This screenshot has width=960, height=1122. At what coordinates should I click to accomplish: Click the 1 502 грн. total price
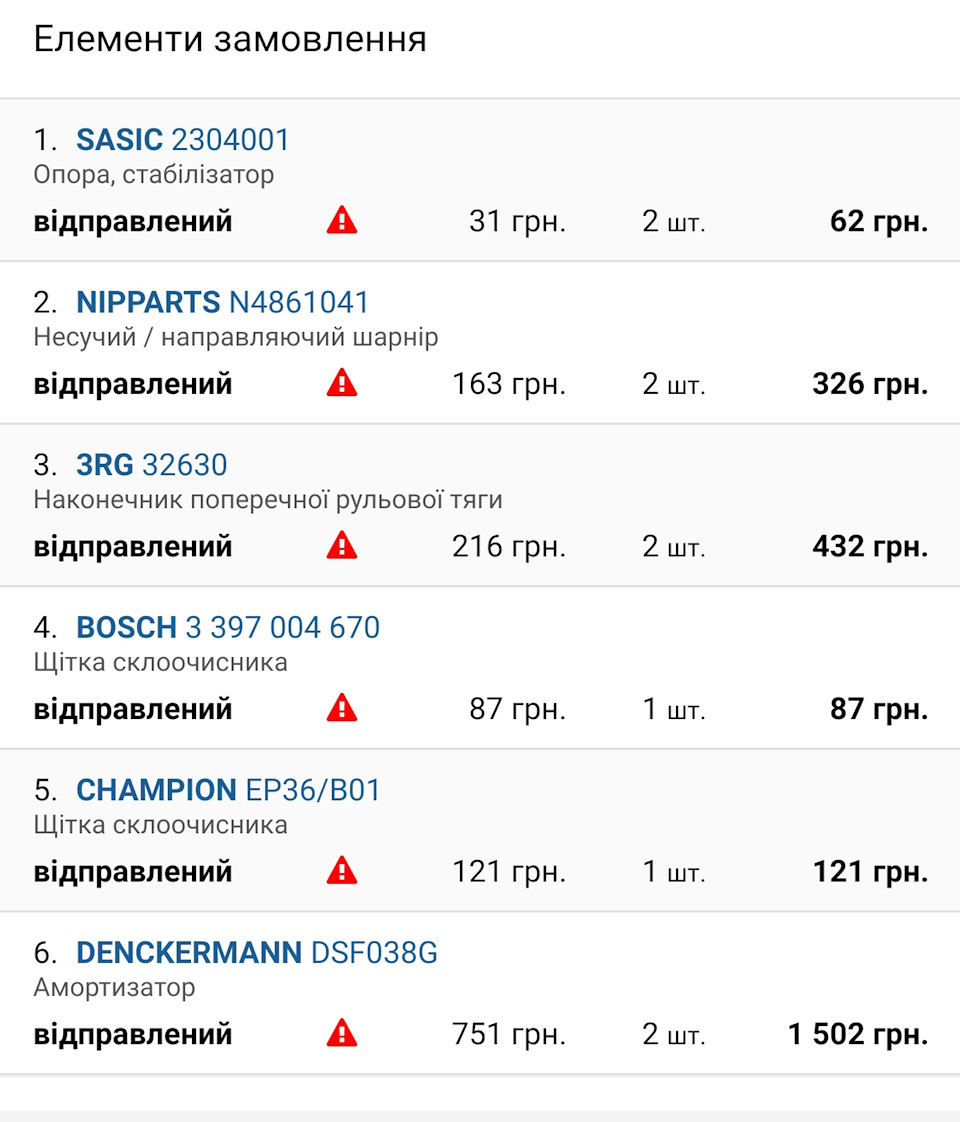(858, 1034)
